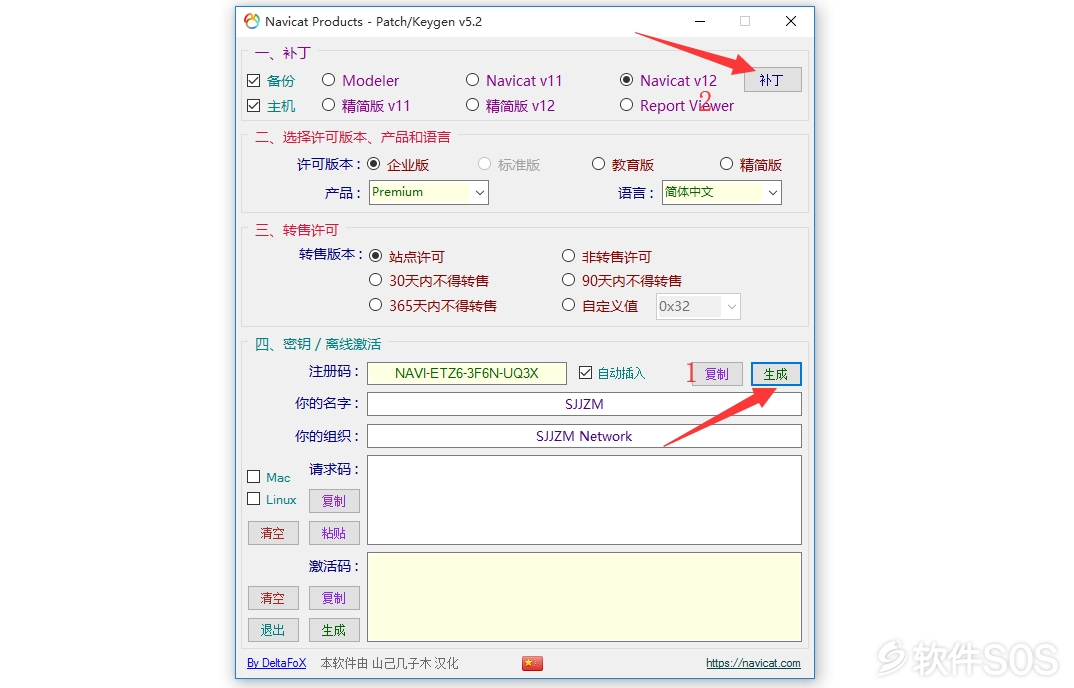Copy the serial key with 复制 button
This screenshot has width=1074, height=688.
coord(717,374)
